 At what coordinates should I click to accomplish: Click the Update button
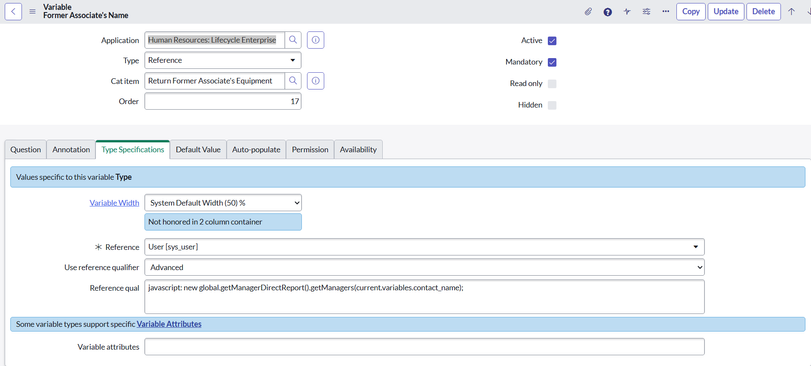pyautogui.click(x=726, y=11)
